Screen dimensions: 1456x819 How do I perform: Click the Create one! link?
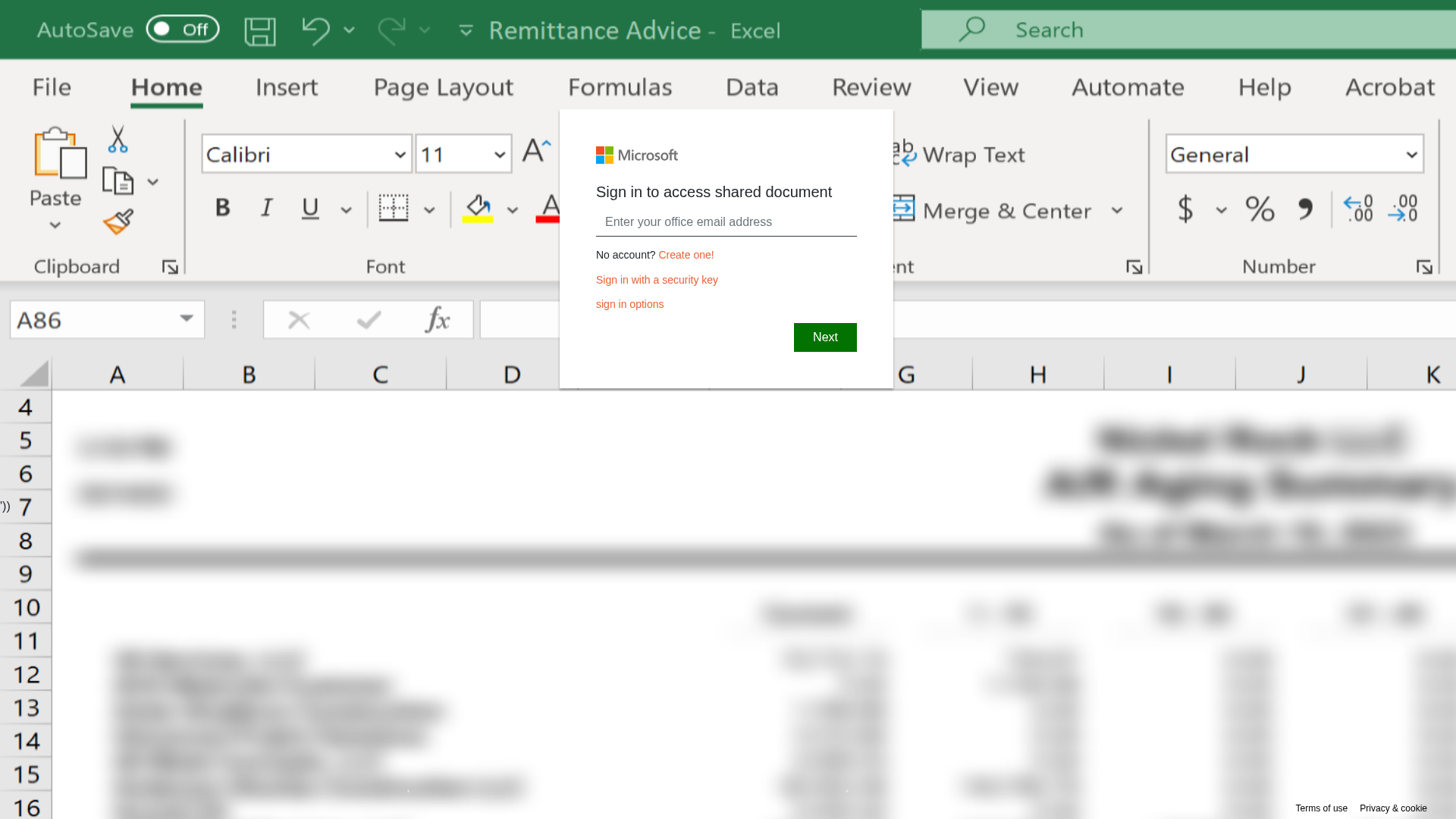(686, 255)
